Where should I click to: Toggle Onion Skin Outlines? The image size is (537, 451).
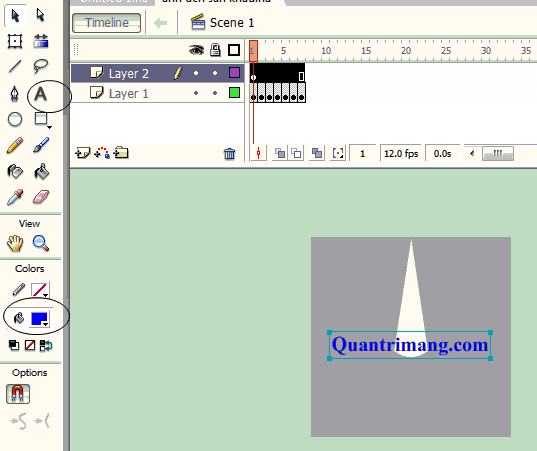296,153
